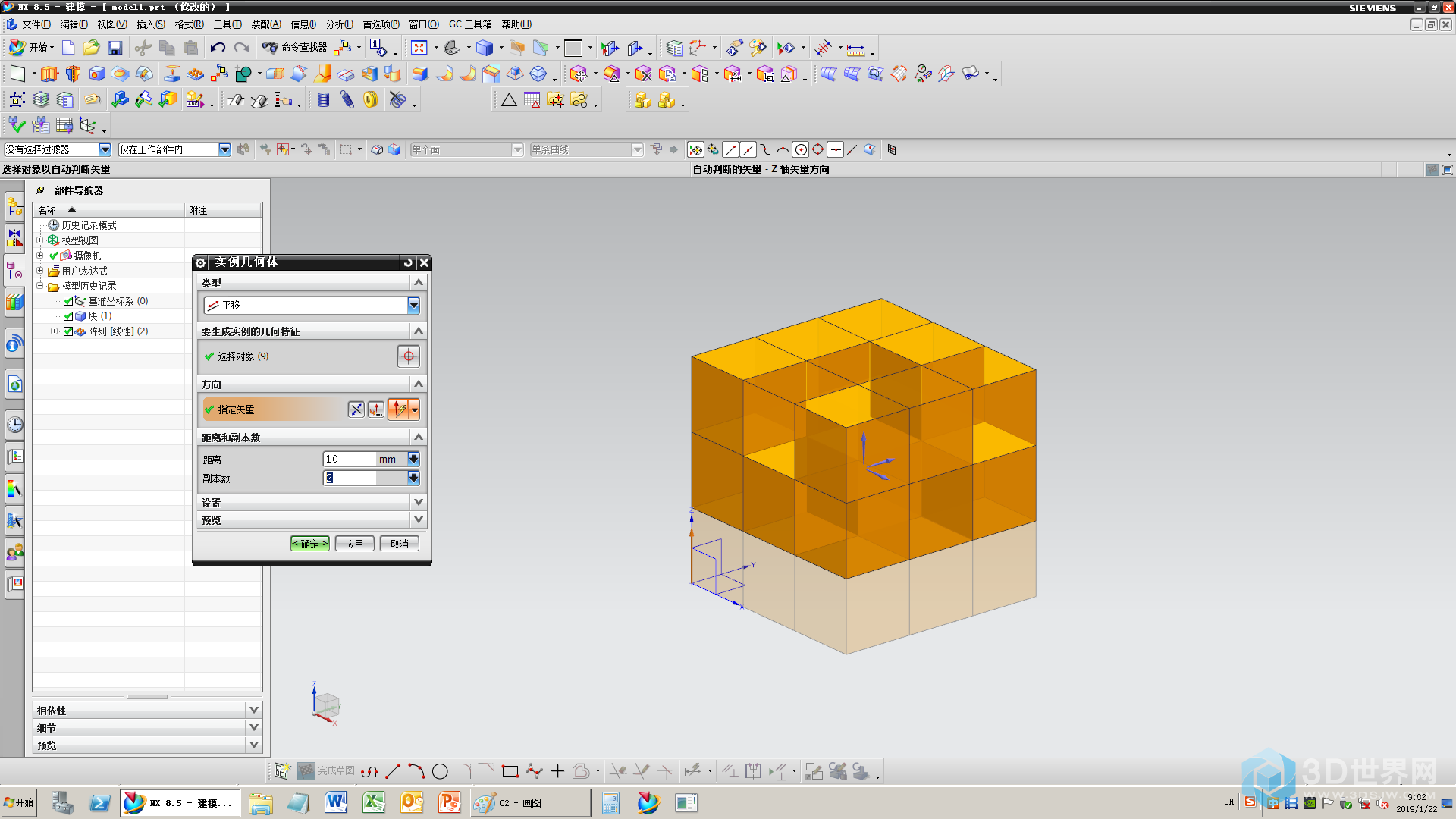Select the line sketch tool in the bottom toolbar
Image resolution: width=1456 pixels, height=819 pixels.
(x=393, y=772)
